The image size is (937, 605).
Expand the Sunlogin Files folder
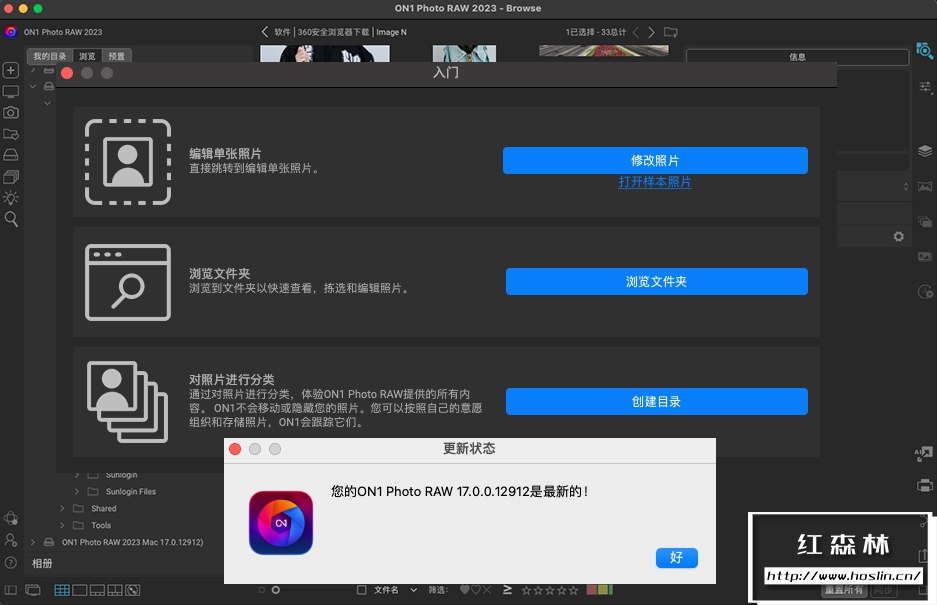(x=76, y=491)
